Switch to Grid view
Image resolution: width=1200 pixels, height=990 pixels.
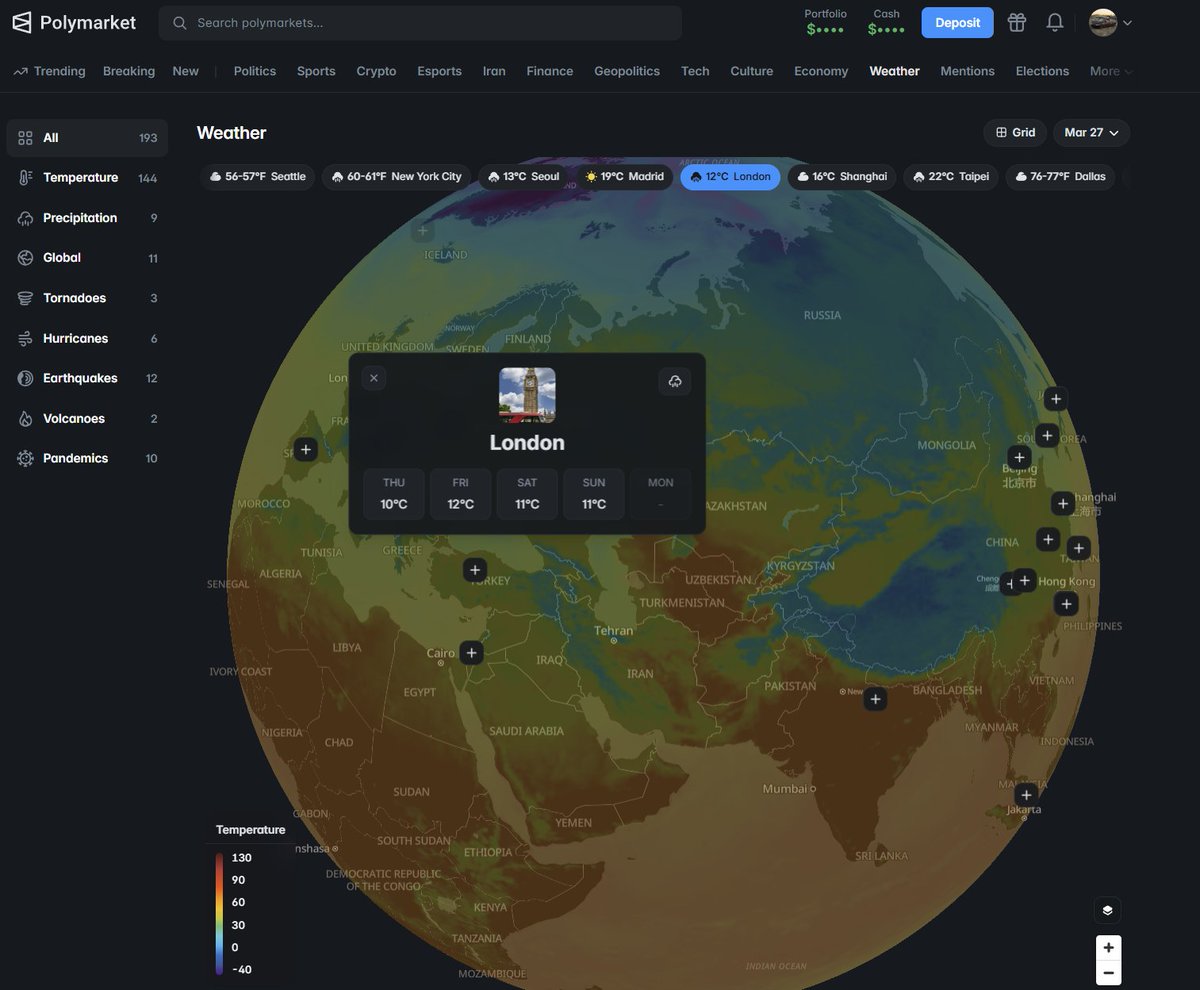coord(1015,132)
